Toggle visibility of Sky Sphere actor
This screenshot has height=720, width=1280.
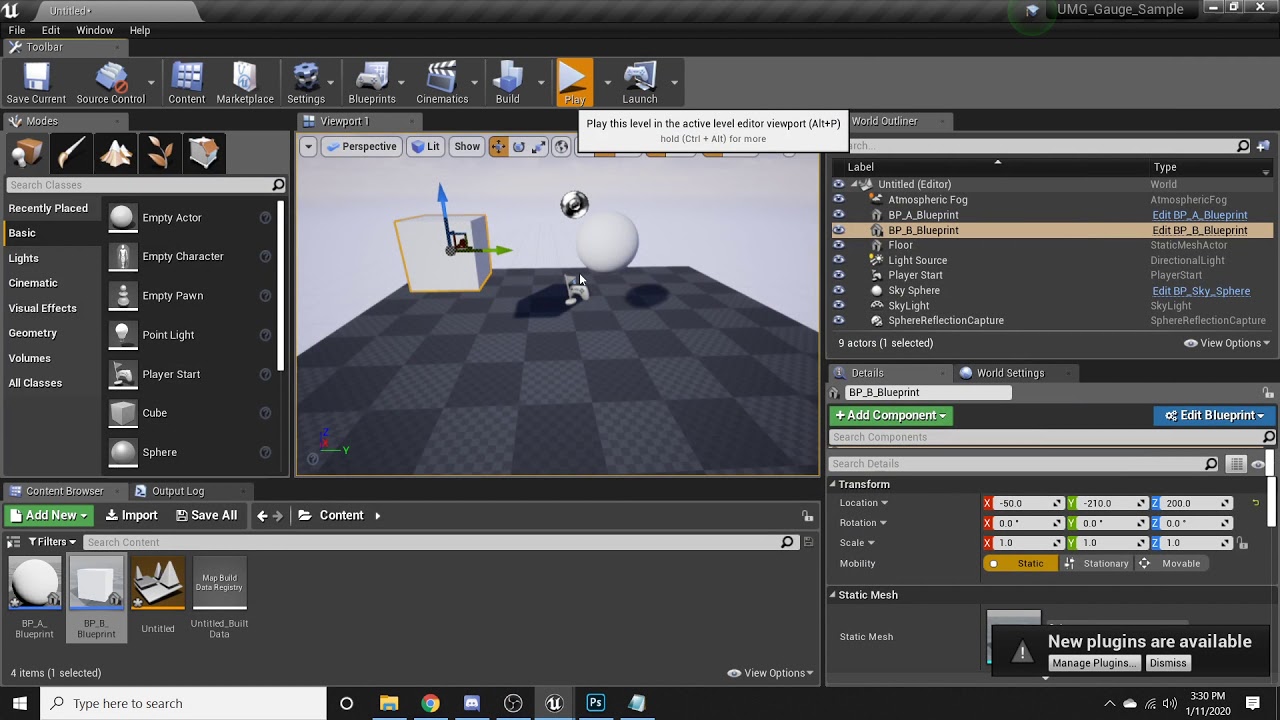click(838, 290)
